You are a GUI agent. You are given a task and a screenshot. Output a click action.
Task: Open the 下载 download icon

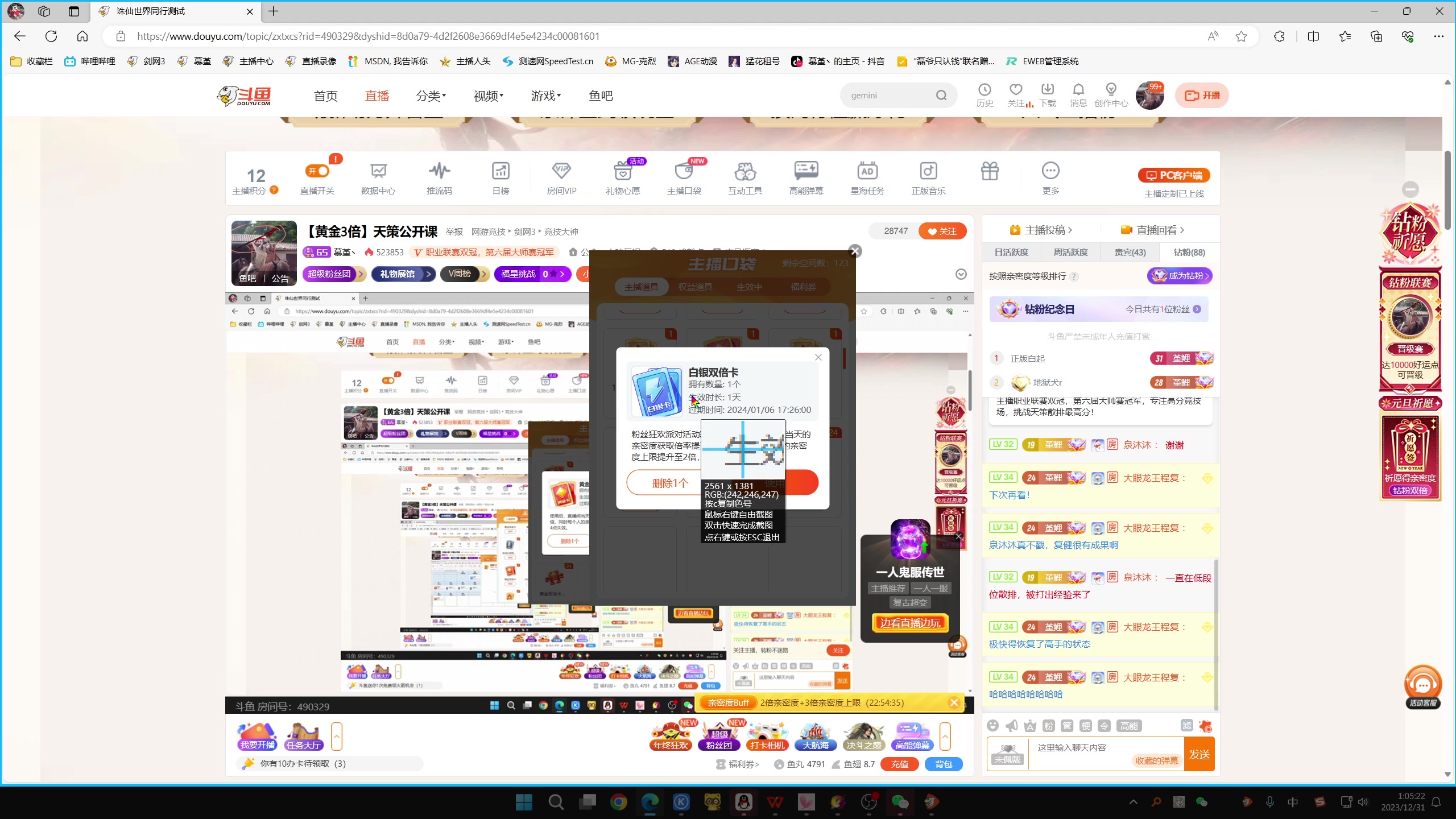click(1047, 95)
